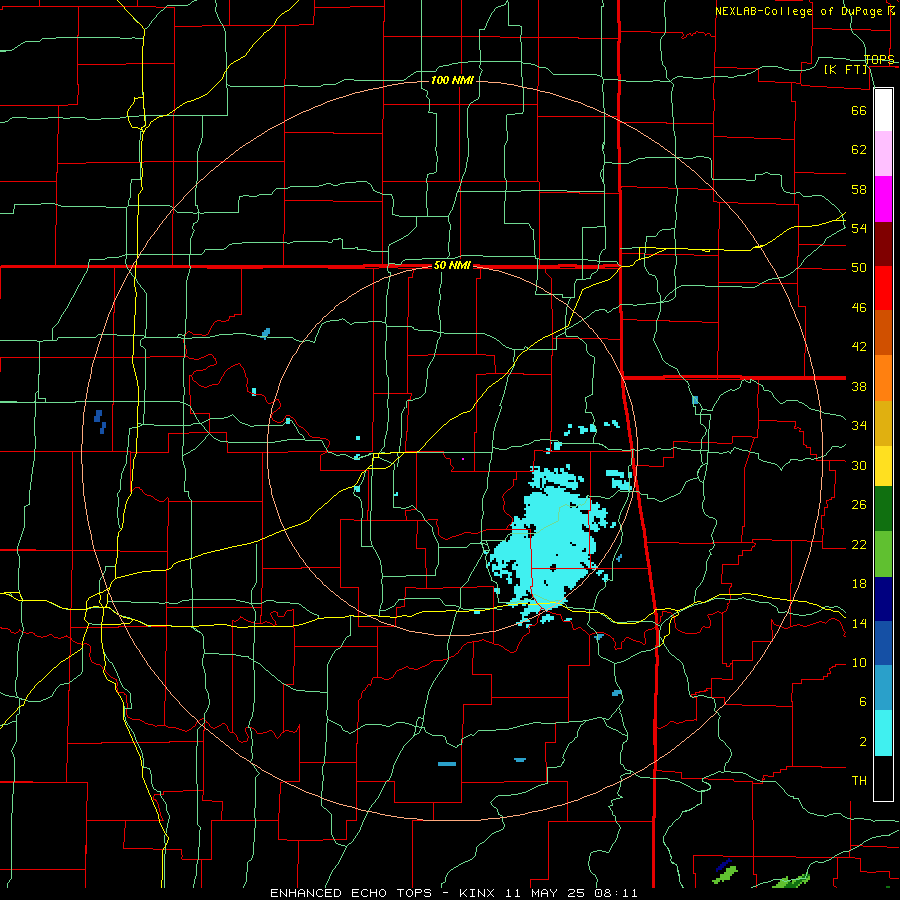
Task: Click the legend value "62"
Action: click(x=859, y=150)
